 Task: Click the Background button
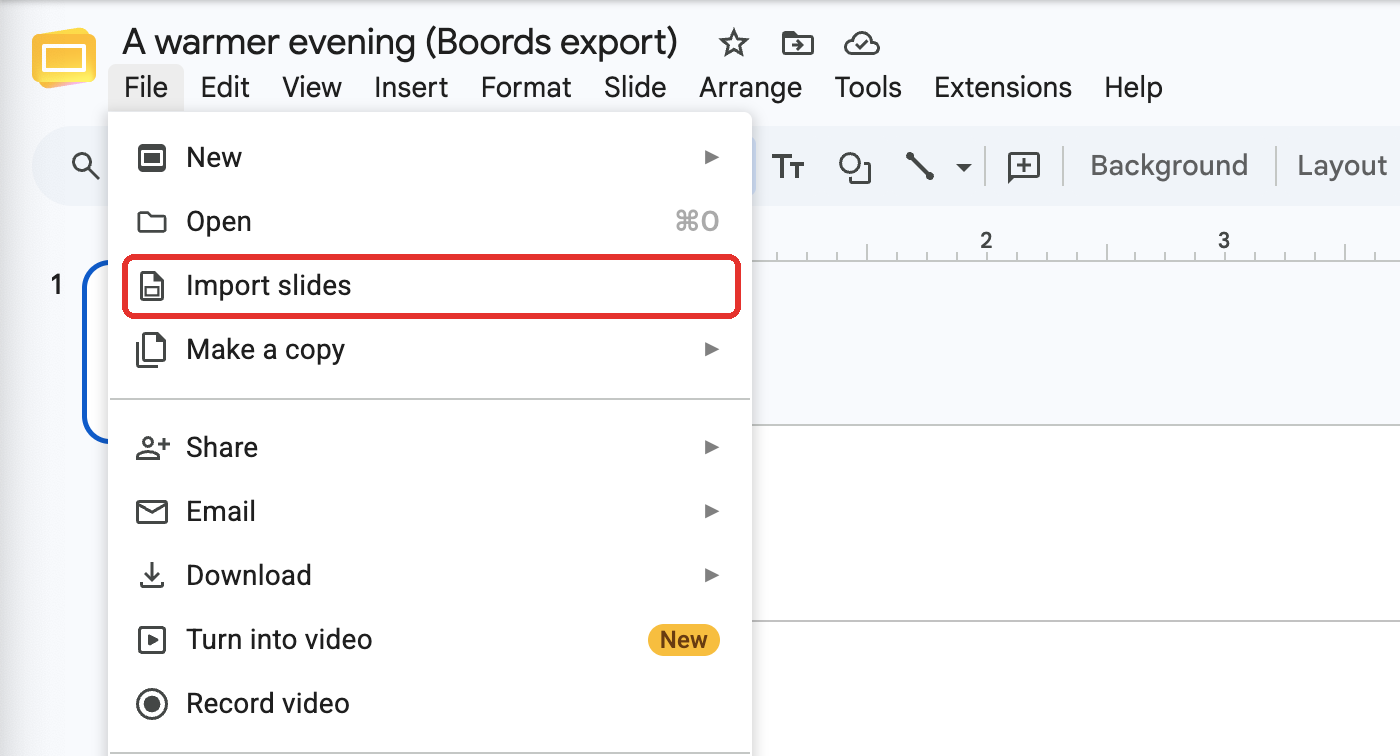[x=1169, y=165]
